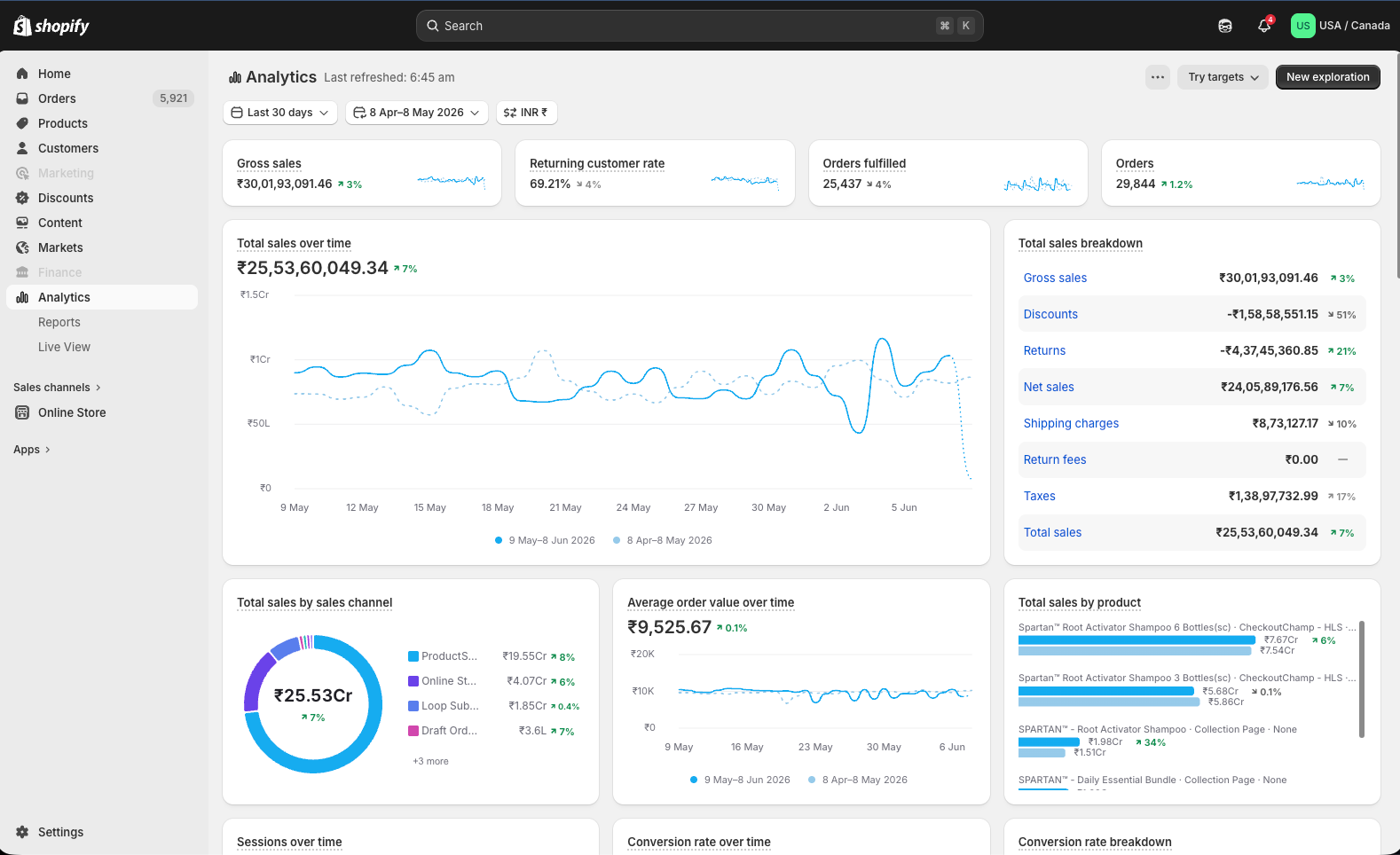The image size is (1400, 855).
Task: Open the Gross sales breakdown link
Action: pos(1055,278)
